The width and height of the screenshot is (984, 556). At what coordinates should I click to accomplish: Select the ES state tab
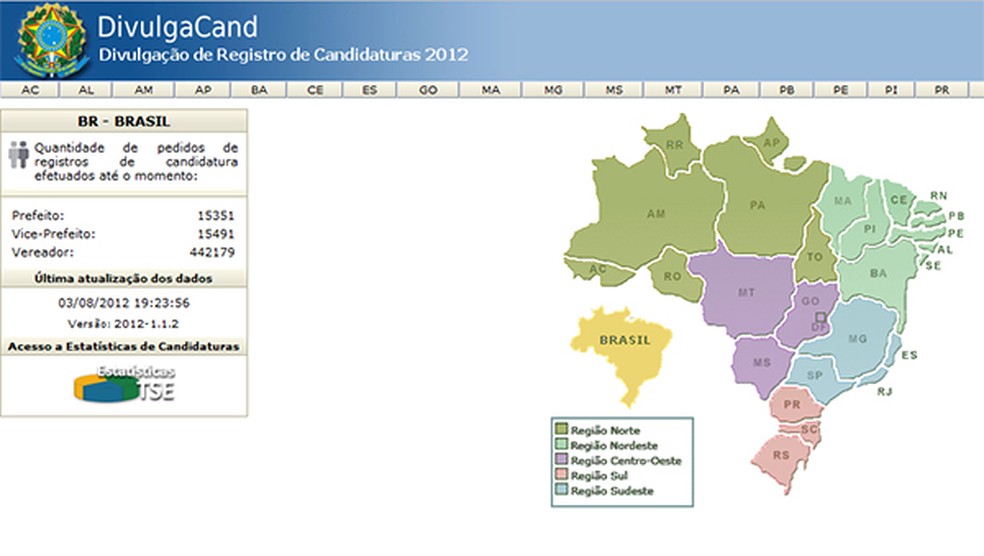(x=370, y=90)
